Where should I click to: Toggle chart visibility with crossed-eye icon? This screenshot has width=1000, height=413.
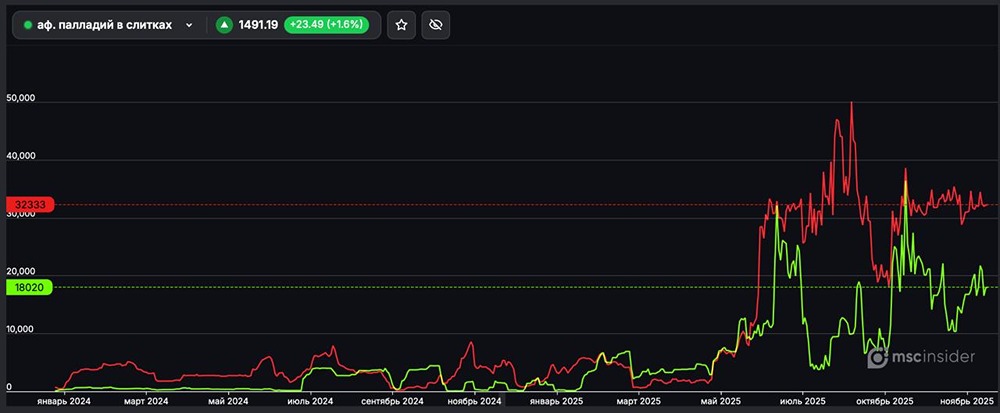pos(436,25)
